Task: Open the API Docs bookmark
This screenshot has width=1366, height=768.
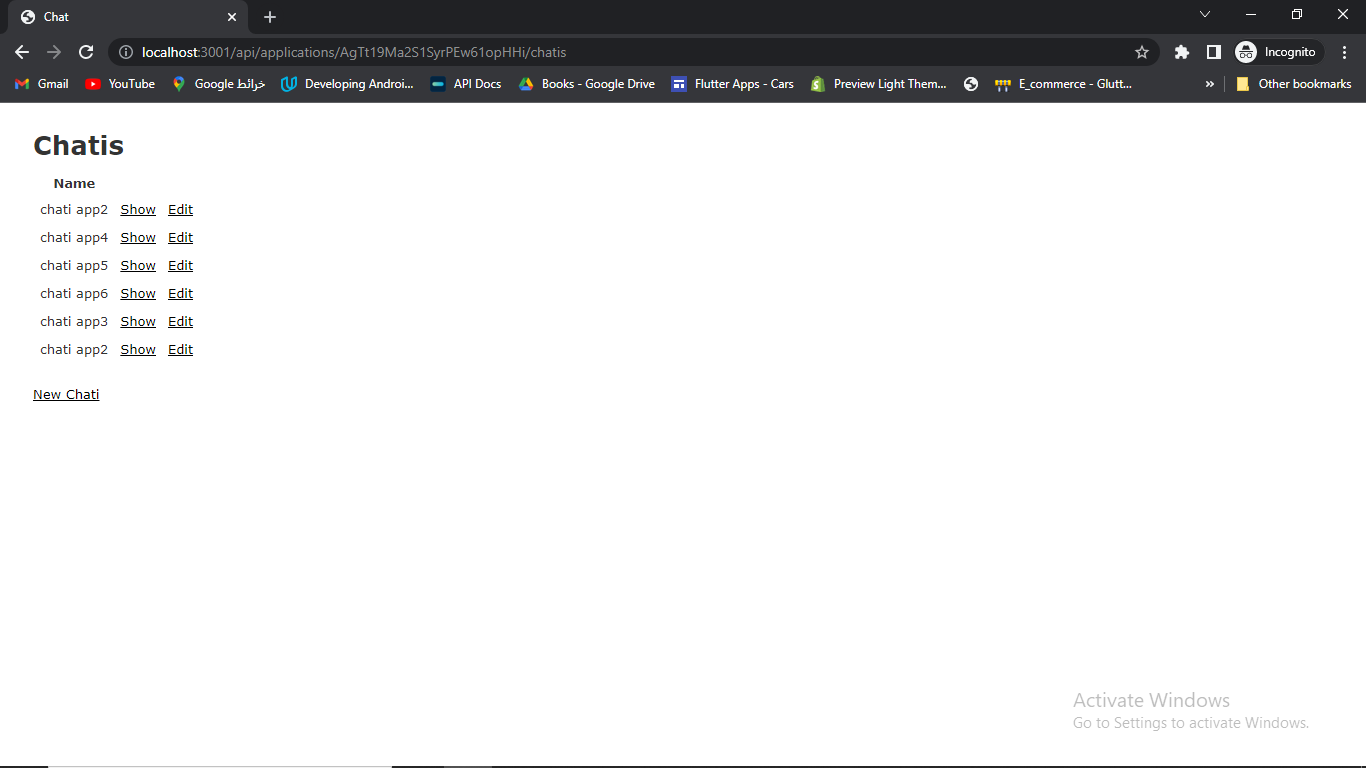Action: [x=465, y=84]
